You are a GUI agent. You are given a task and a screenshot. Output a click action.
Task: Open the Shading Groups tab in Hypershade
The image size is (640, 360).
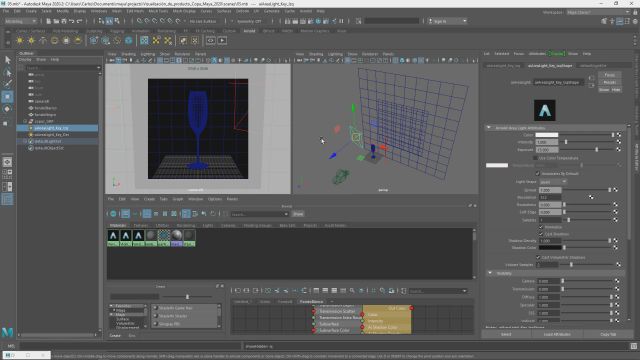[x=257, y=225]
